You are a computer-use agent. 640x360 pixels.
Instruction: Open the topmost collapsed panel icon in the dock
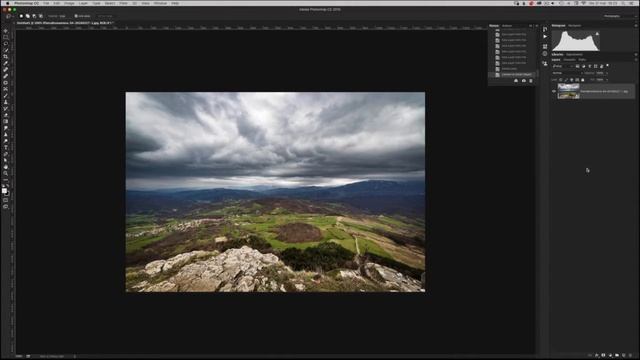(545, 29)
